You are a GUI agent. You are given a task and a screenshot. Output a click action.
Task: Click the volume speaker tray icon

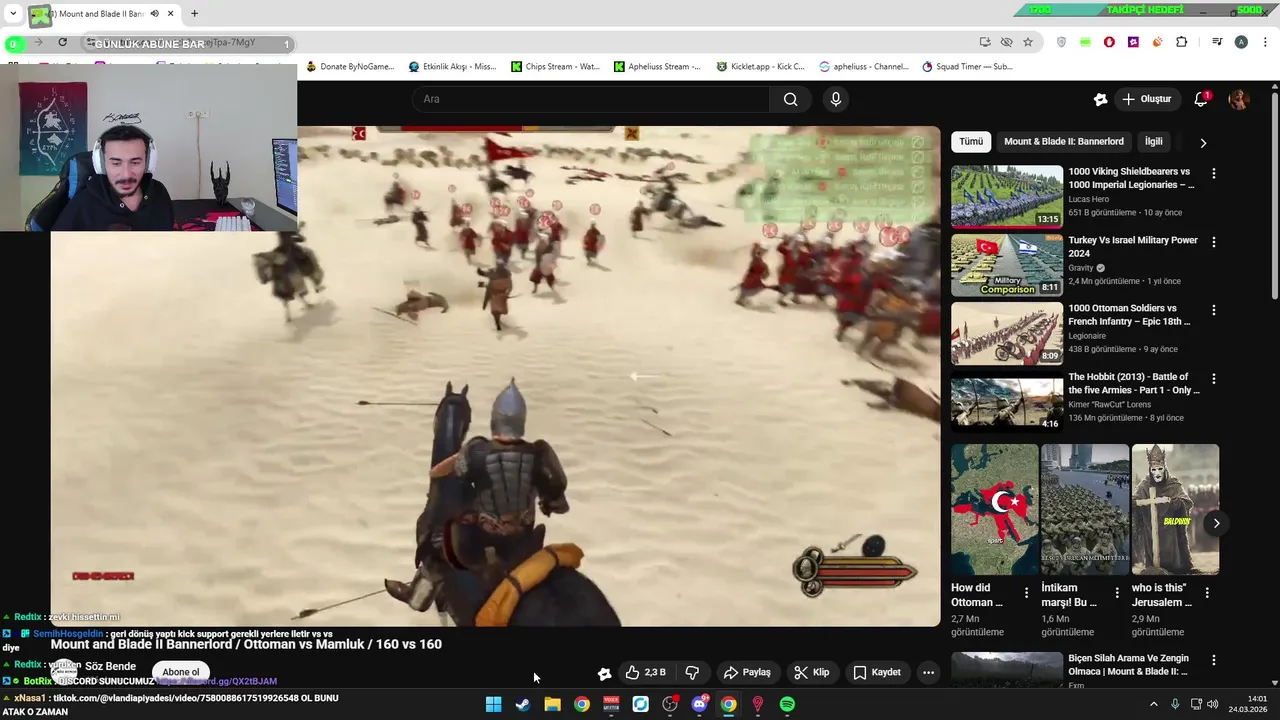(1212, 704)
